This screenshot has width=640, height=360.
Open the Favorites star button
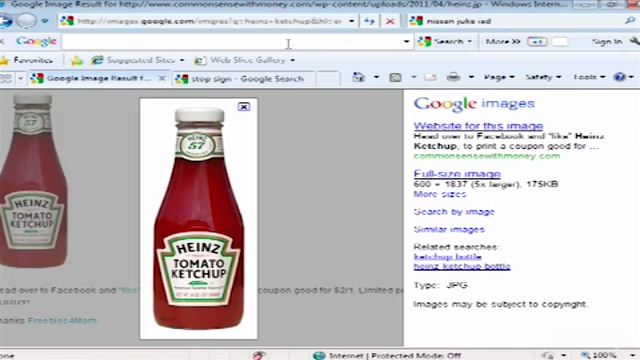click(27, 60)
